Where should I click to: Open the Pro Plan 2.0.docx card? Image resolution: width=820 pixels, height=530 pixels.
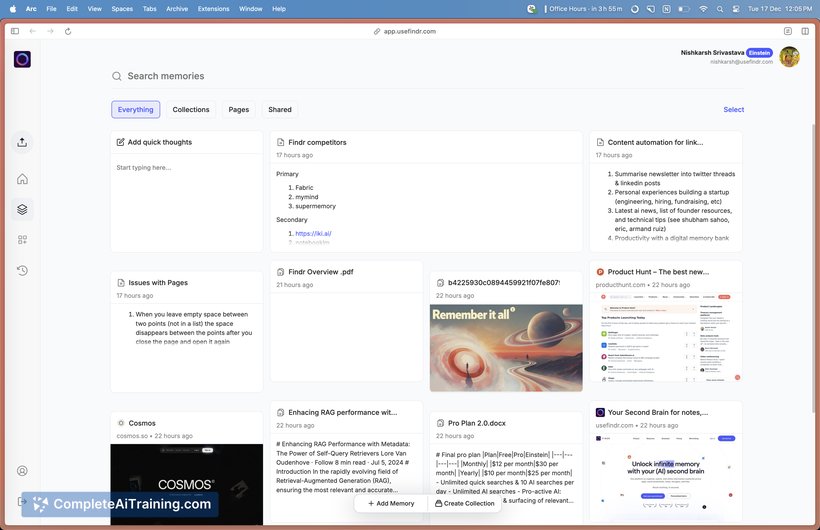pyautogui.click(x=506, y=466)
